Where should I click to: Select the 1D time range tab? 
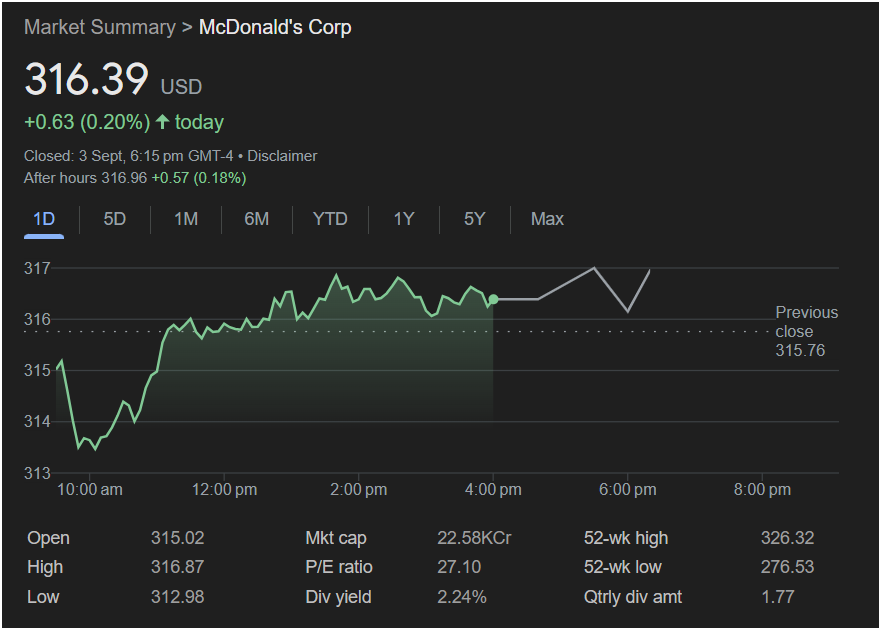point(44,219)
